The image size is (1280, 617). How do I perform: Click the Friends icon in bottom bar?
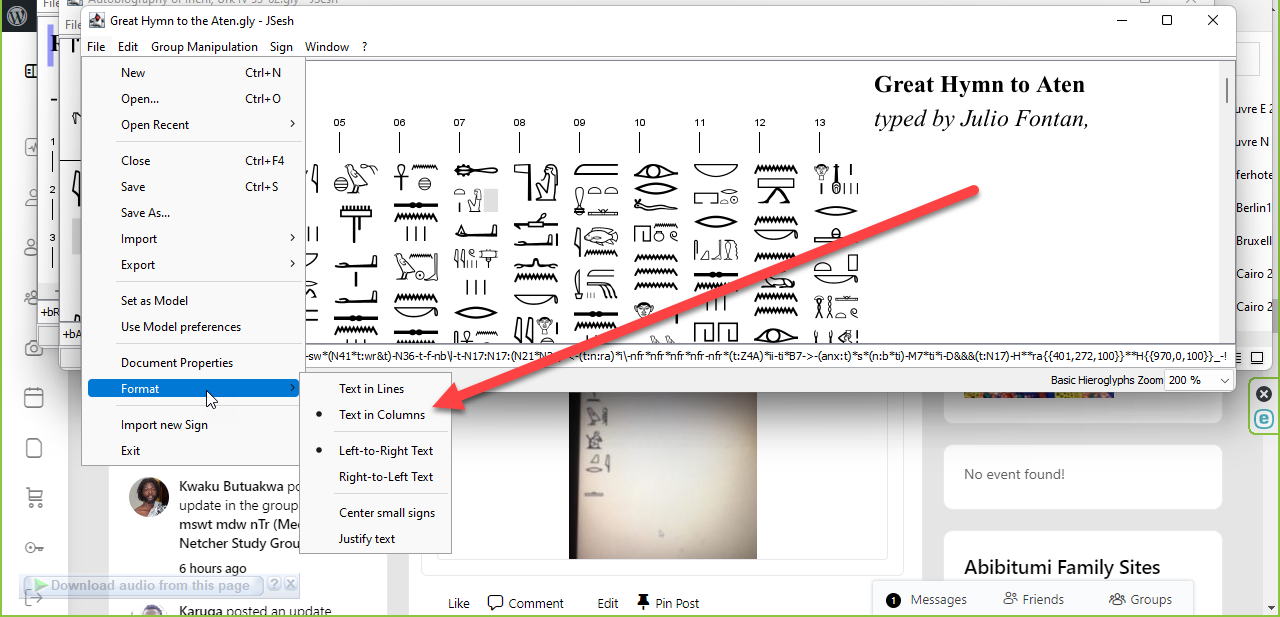1010,599
